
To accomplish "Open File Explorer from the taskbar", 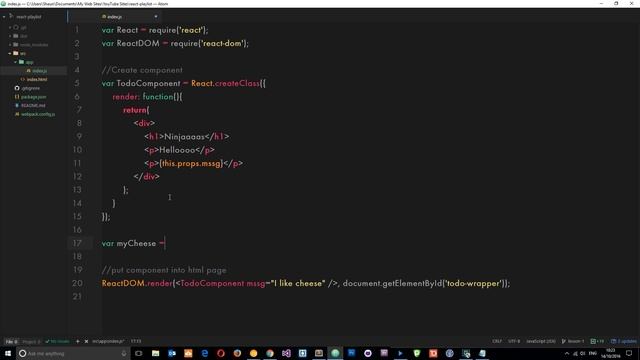I will (x=156, y=353).
